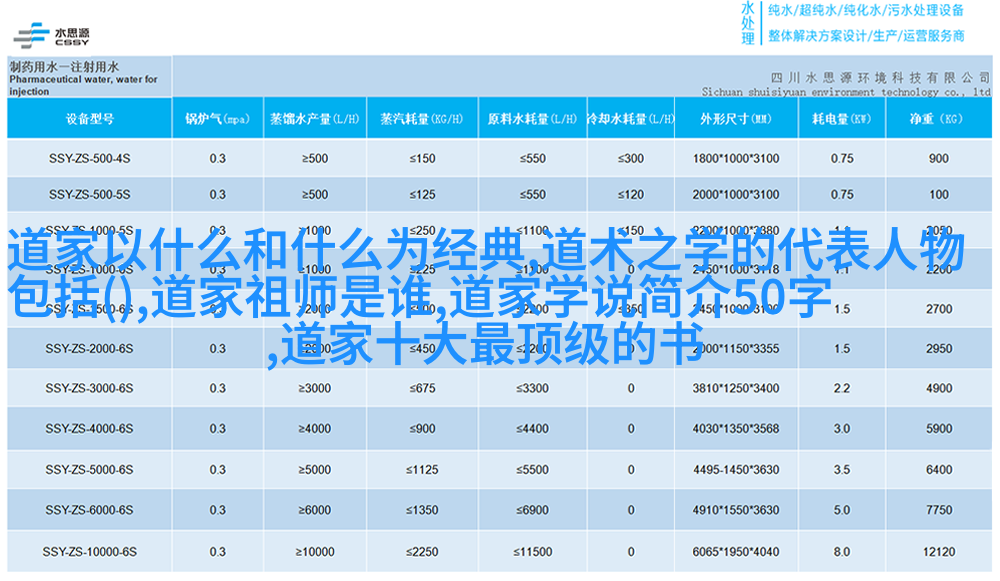The width and height of the screenshot is (1000, 581).
Task: Click the 水处理 badge at top right
Action: coord(748,23)
